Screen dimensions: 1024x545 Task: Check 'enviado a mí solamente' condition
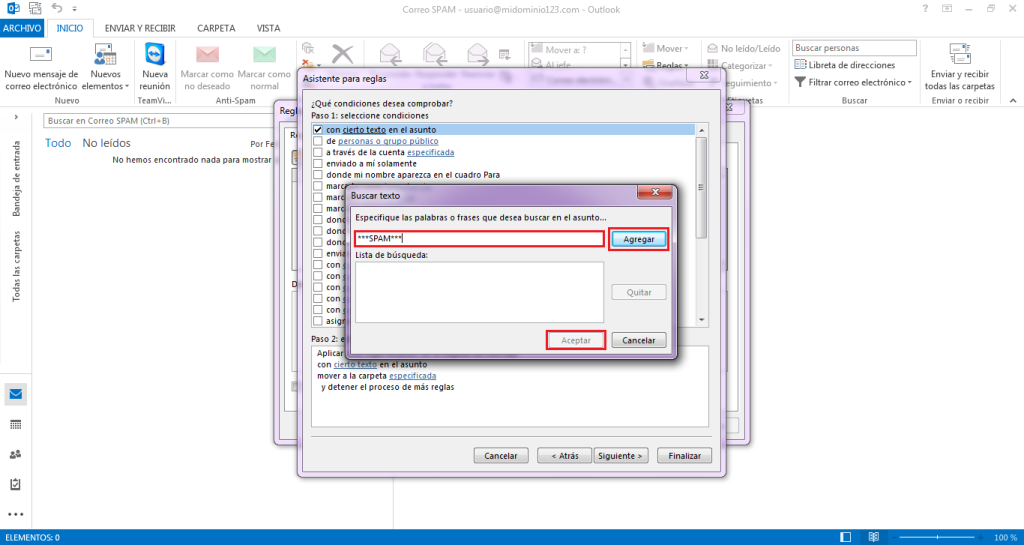(x=318, y=163)
